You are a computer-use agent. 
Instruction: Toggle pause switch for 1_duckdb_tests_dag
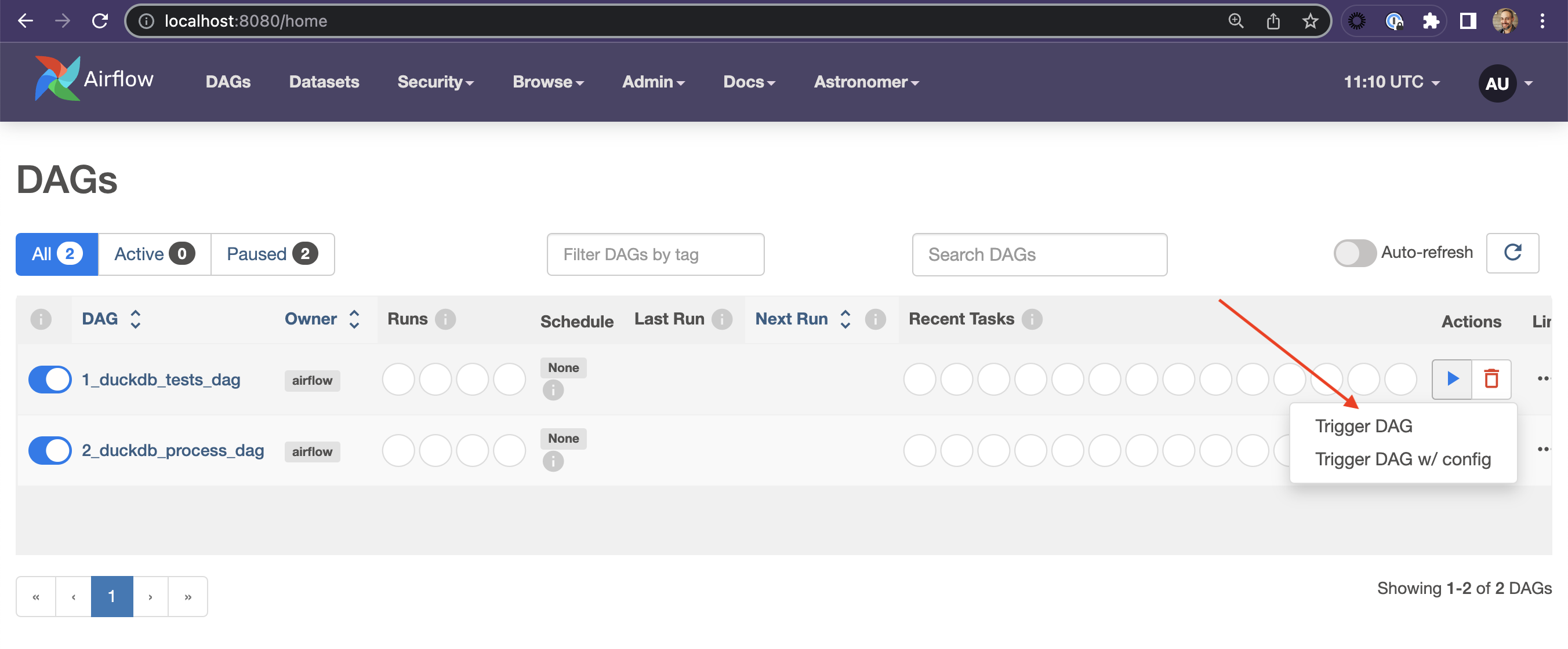tap(50, 380)
